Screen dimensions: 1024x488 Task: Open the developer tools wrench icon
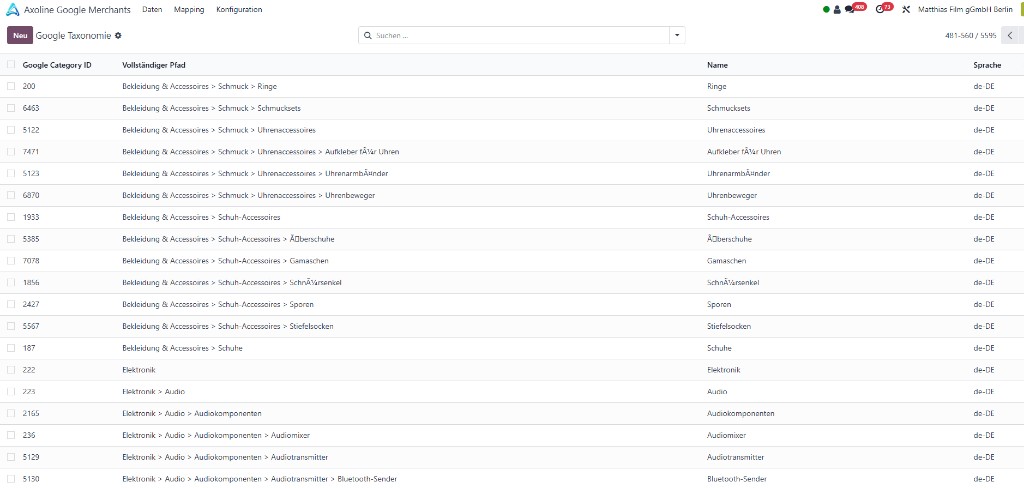(x=905, y=10)
